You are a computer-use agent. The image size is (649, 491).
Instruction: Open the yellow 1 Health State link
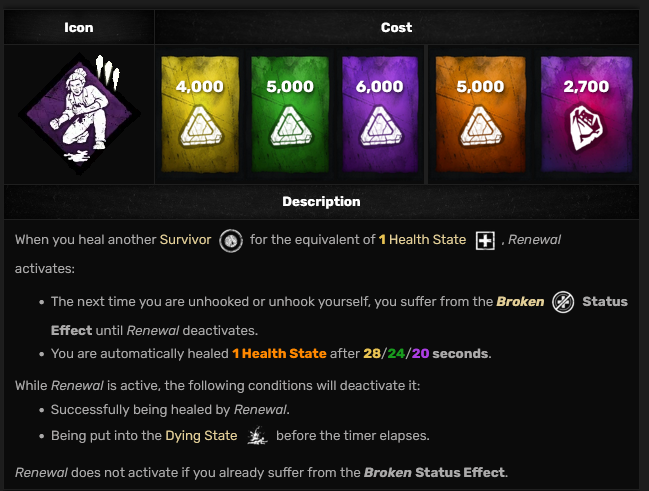tap(422, 240)
